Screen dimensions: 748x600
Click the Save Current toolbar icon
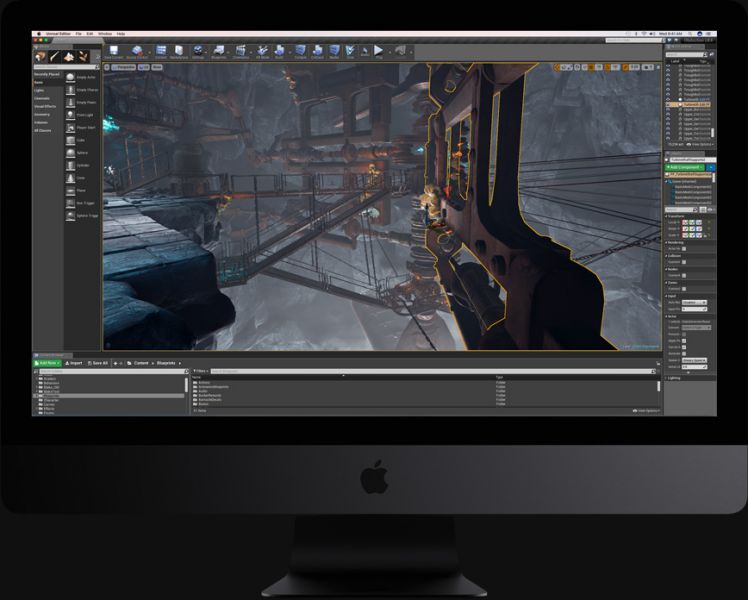[114, 51]
